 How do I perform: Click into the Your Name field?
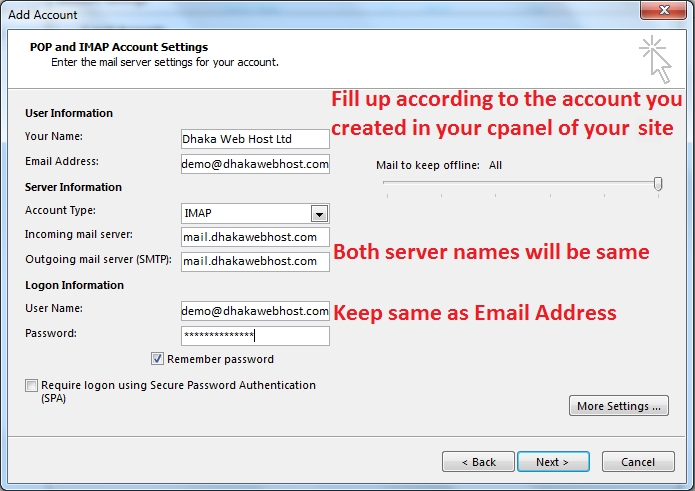pos(255,139)
